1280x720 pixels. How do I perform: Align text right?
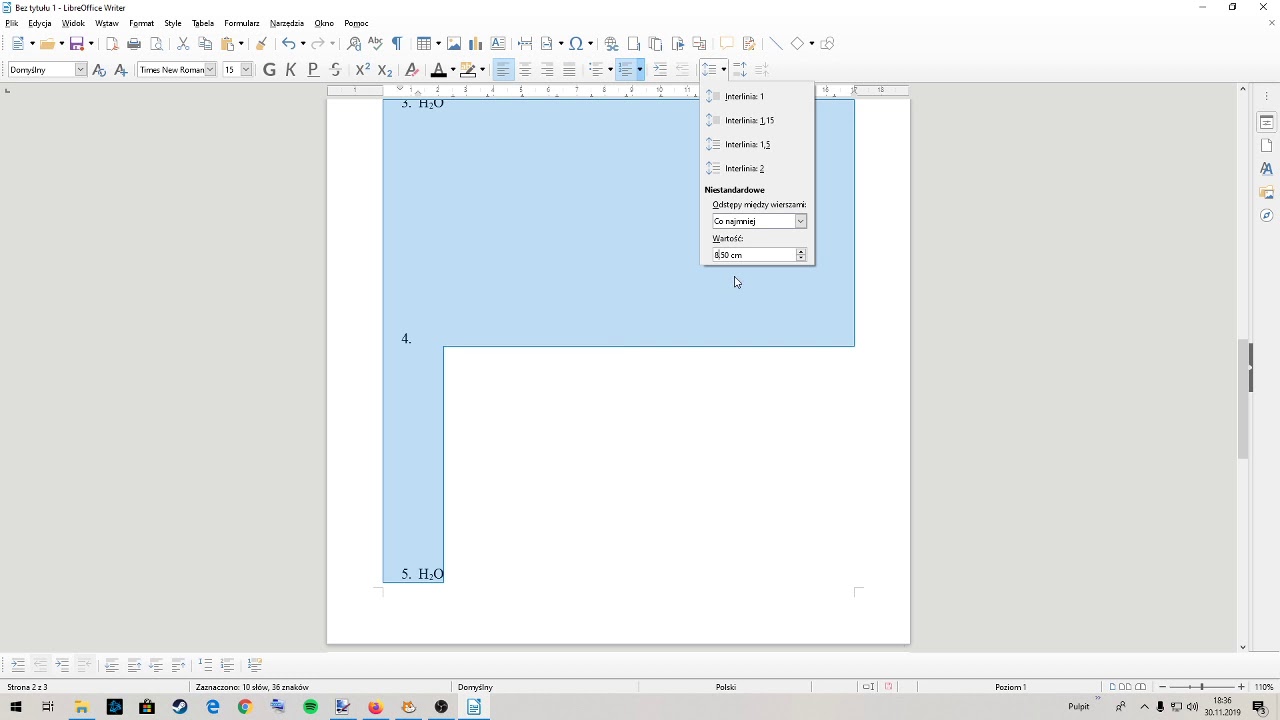(x=547, y=69)
